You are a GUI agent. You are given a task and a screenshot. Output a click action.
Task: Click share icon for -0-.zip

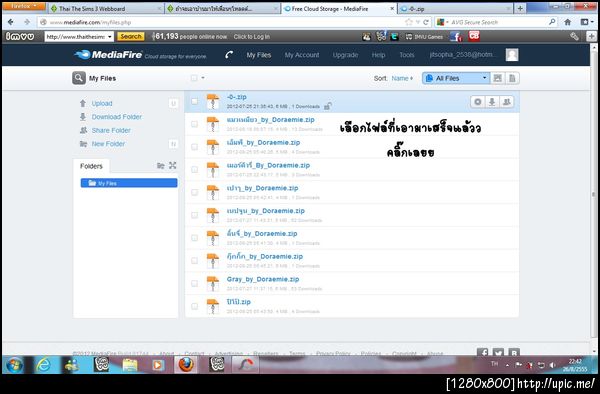507,102
